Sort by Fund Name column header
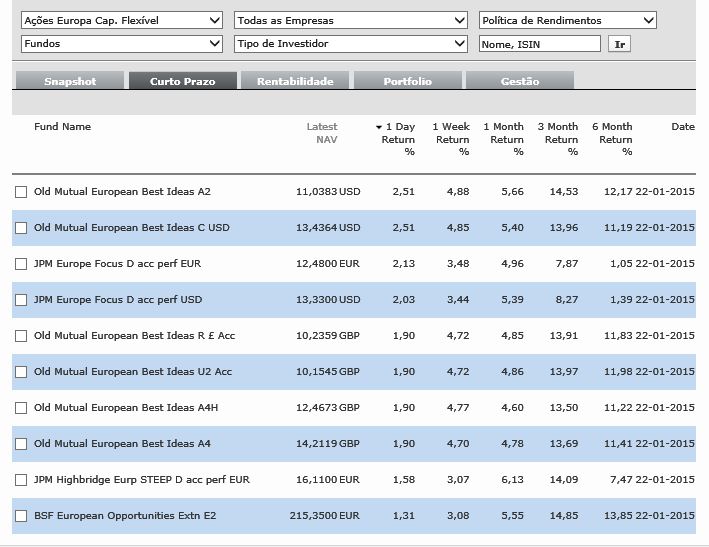The image size is (709, 547). pos(62,127)
